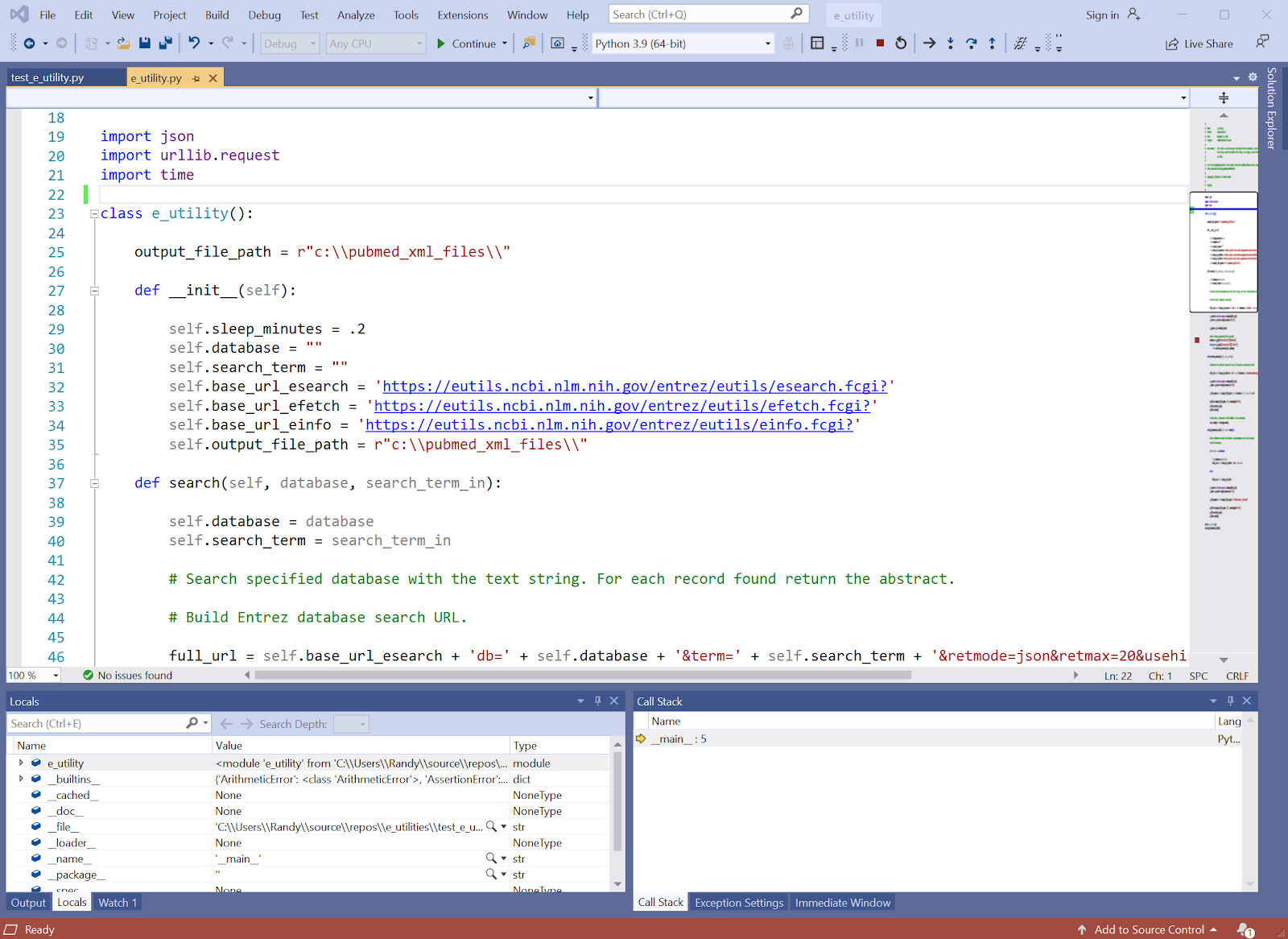Click the Open File folder icon
The image size is (1288, 939).
click(x=123, y=43)
